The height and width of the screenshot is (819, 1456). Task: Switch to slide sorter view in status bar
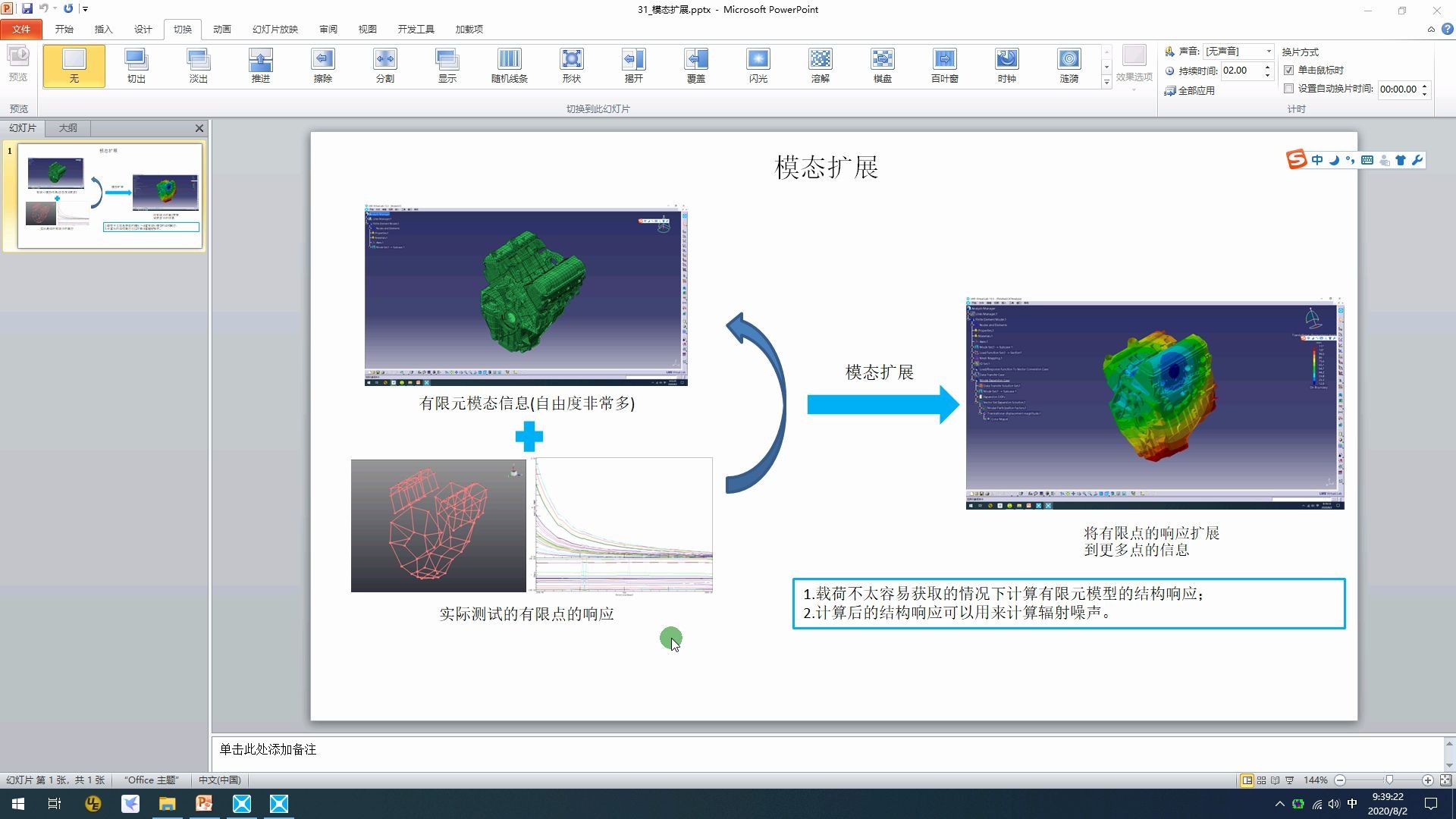pyautogui.click(x=1261, y=780)
